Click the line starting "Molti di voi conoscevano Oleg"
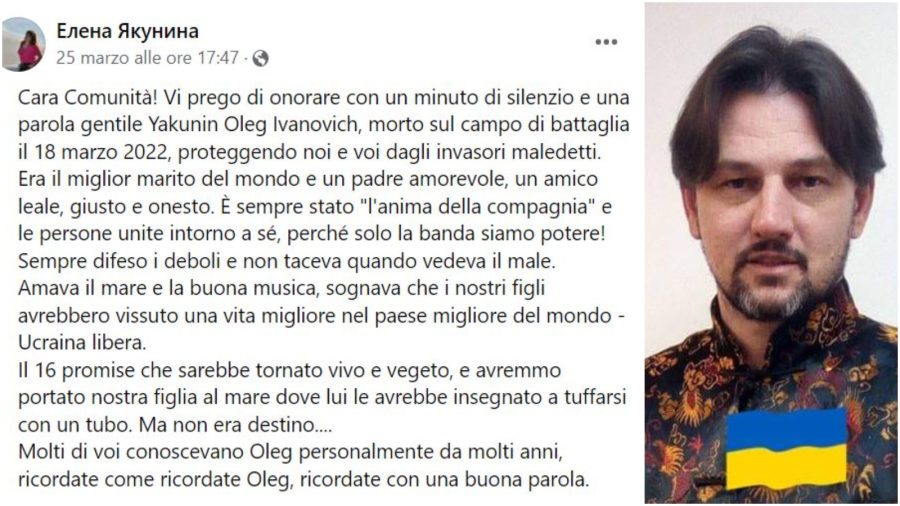 point(290,453)
